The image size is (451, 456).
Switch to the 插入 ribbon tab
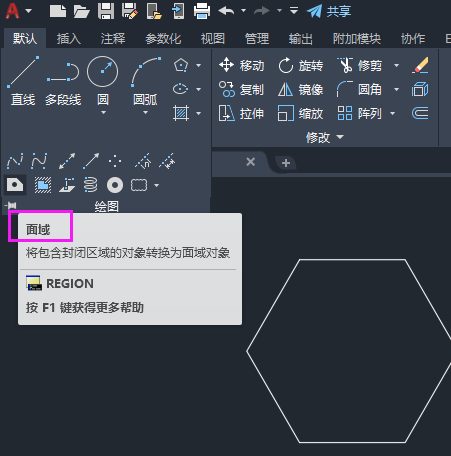tap(68, 39)
